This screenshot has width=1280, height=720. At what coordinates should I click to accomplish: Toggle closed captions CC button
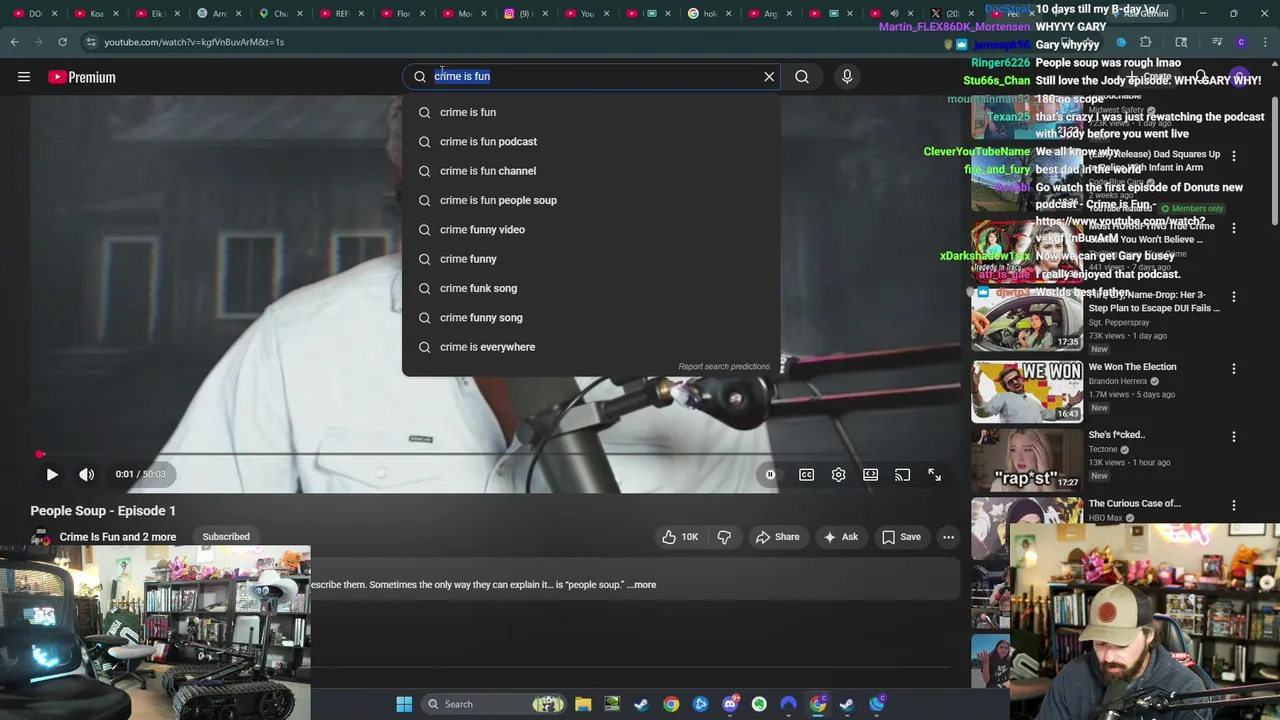pyautogui.click(x=806, y=475)
